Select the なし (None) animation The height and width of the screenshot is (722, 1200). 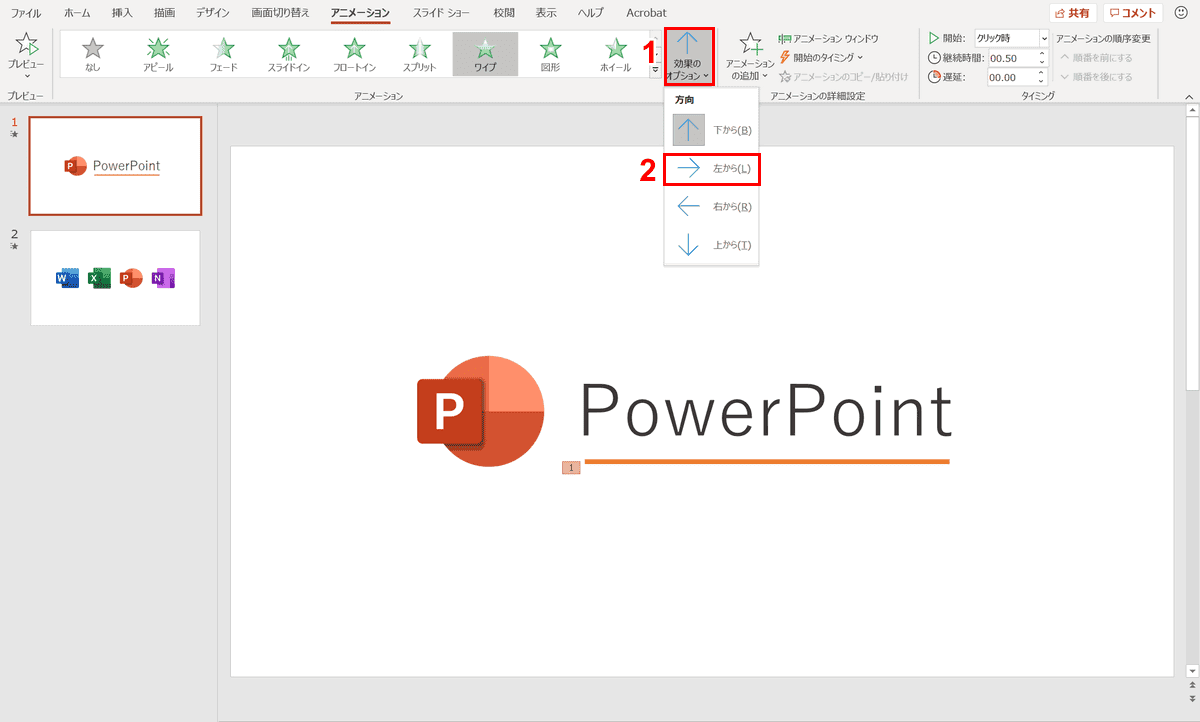(93, 54)
